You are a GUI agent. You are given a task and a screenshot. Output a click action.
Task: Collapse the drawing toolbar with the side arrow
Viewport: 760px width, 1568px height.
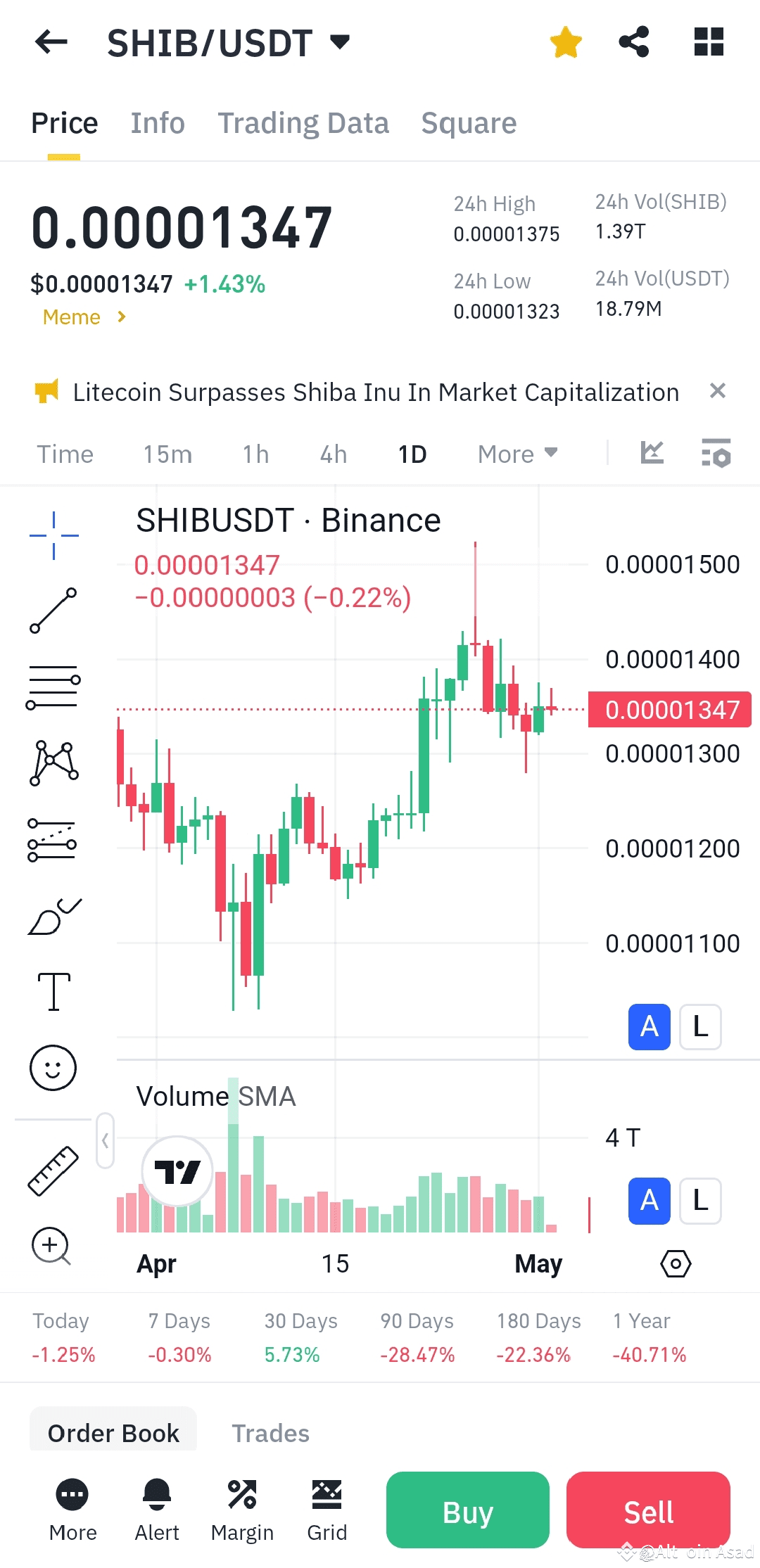[105, 1140]
